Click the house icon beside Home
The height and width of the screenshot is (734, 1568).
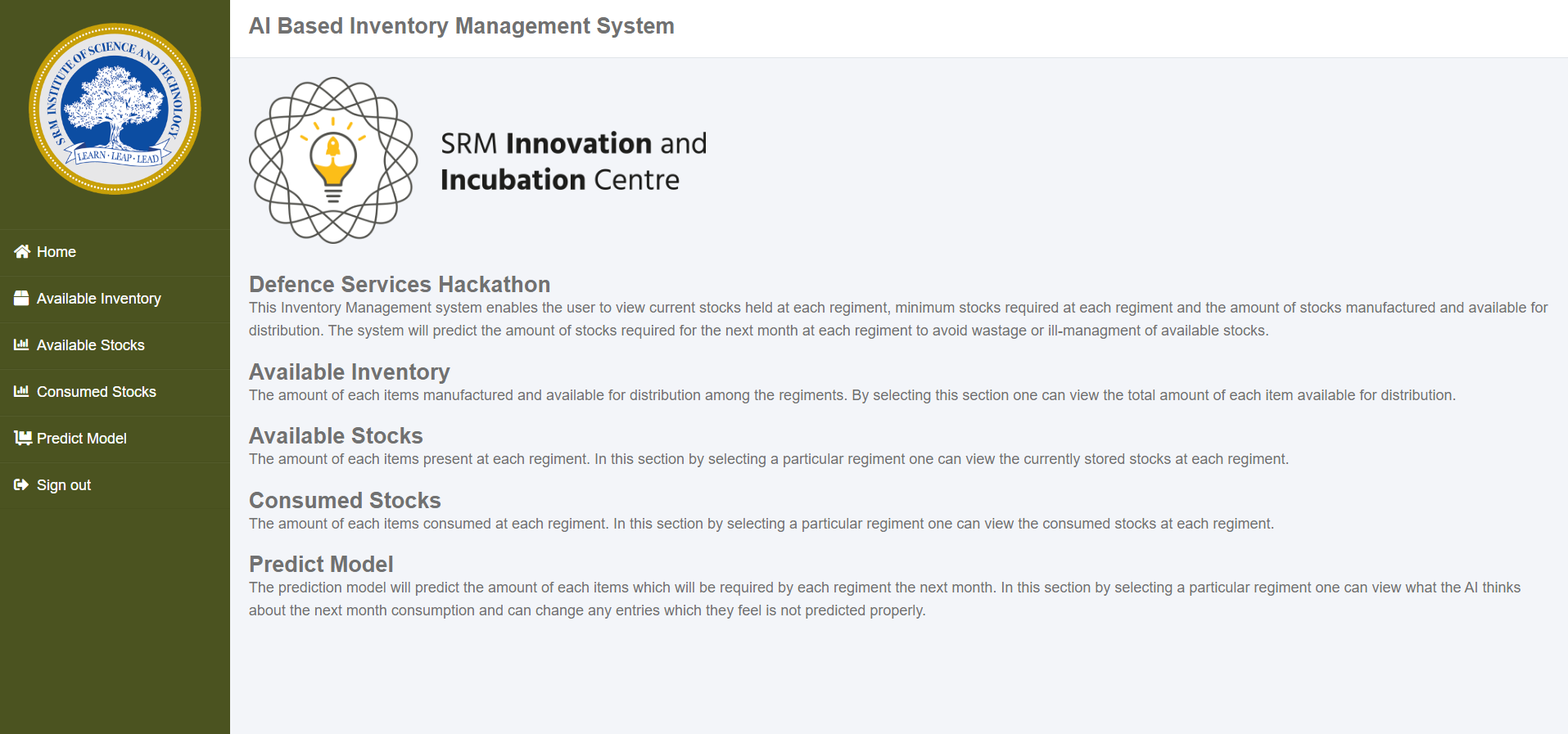(22, 251)
